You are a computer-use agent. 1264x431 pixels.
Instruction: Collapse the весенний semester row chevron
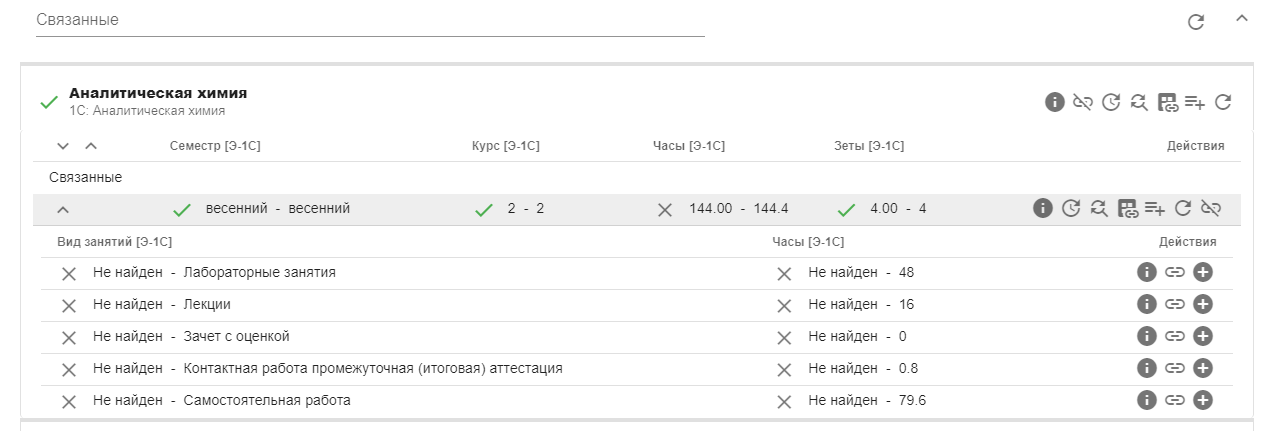[x=63, y=209]
